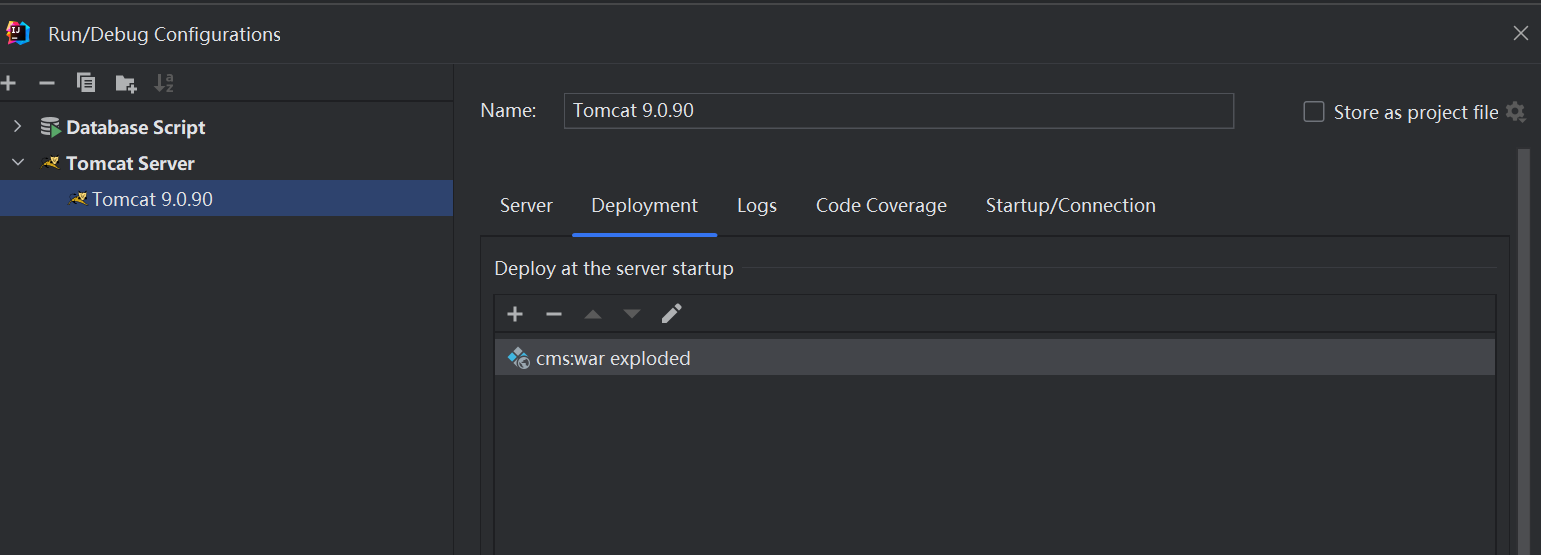Sort configurations alphabetically icon
The height and width of the screenshot is (555, 1541).
pos(164,83)
